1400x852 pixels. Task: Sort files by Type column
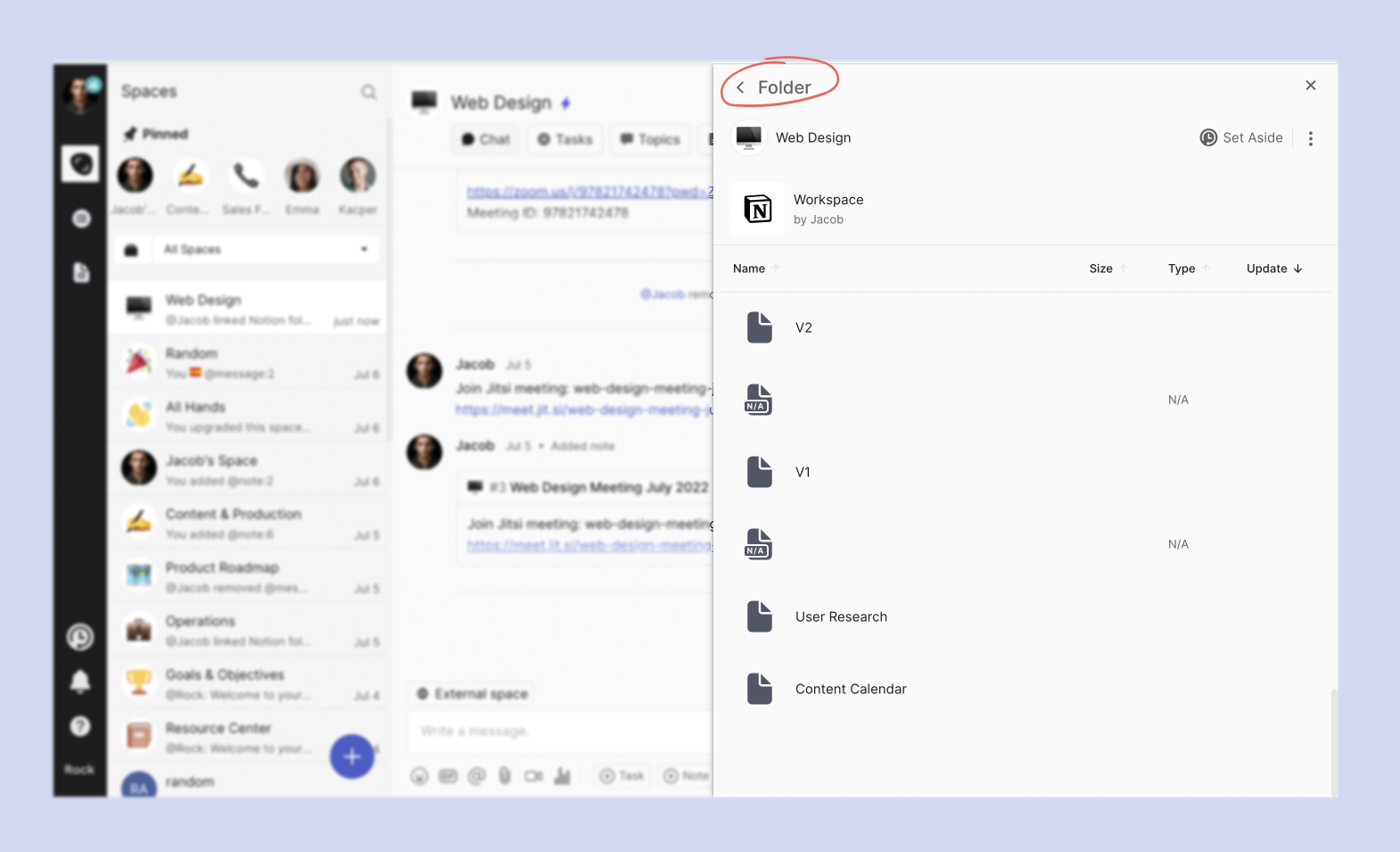click(x=1182, y=269)
